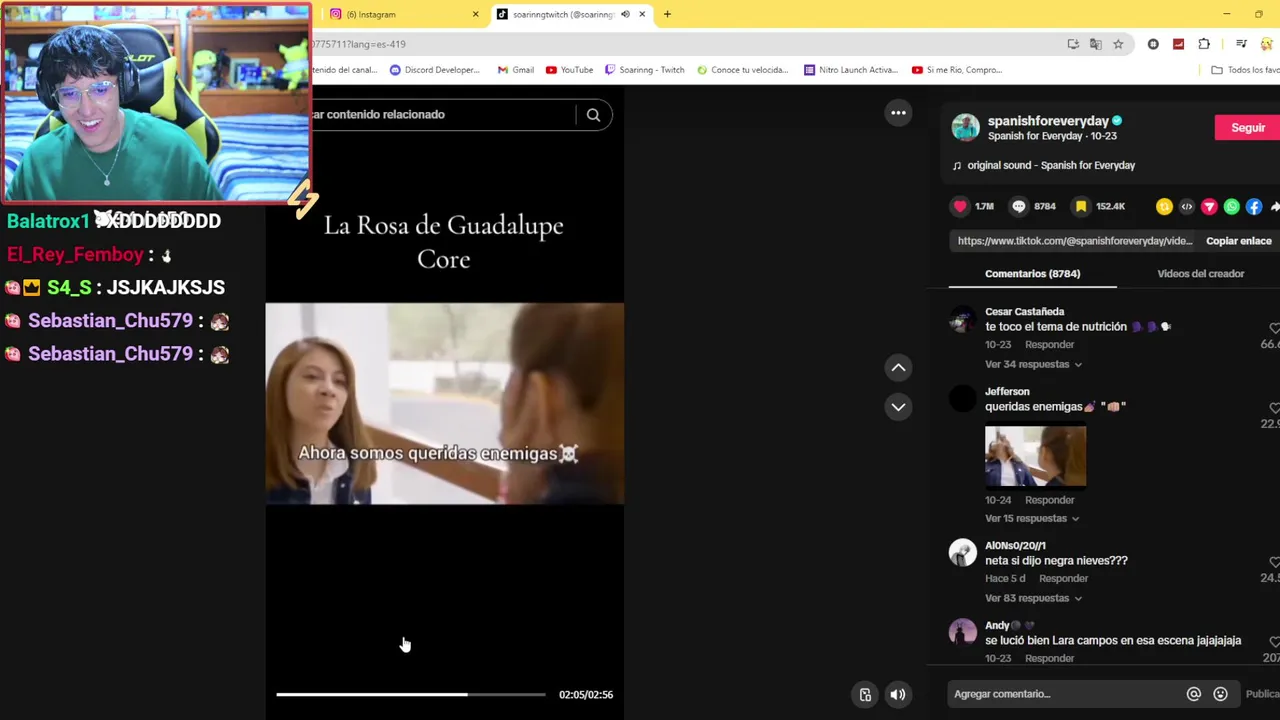Mute the tab using the speaker icon

[x=625, y=14]
